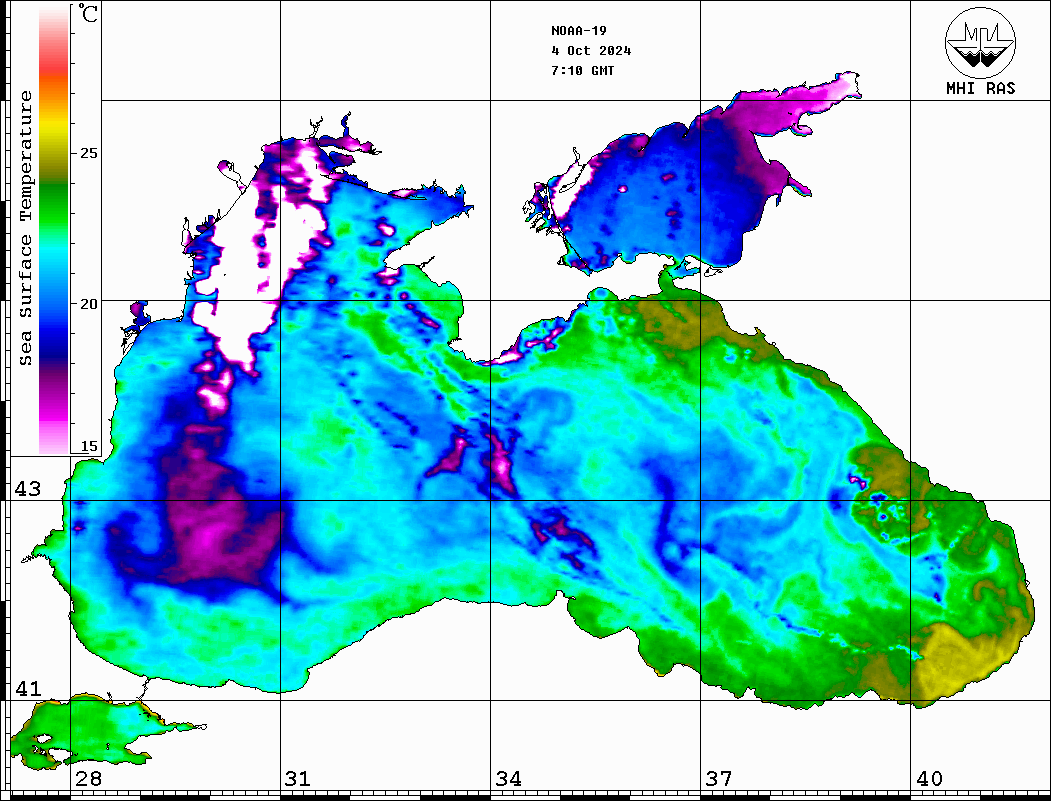Click the longitude label 28
The height and width of the screenshot is (801, 1051).
pos(88,778)
